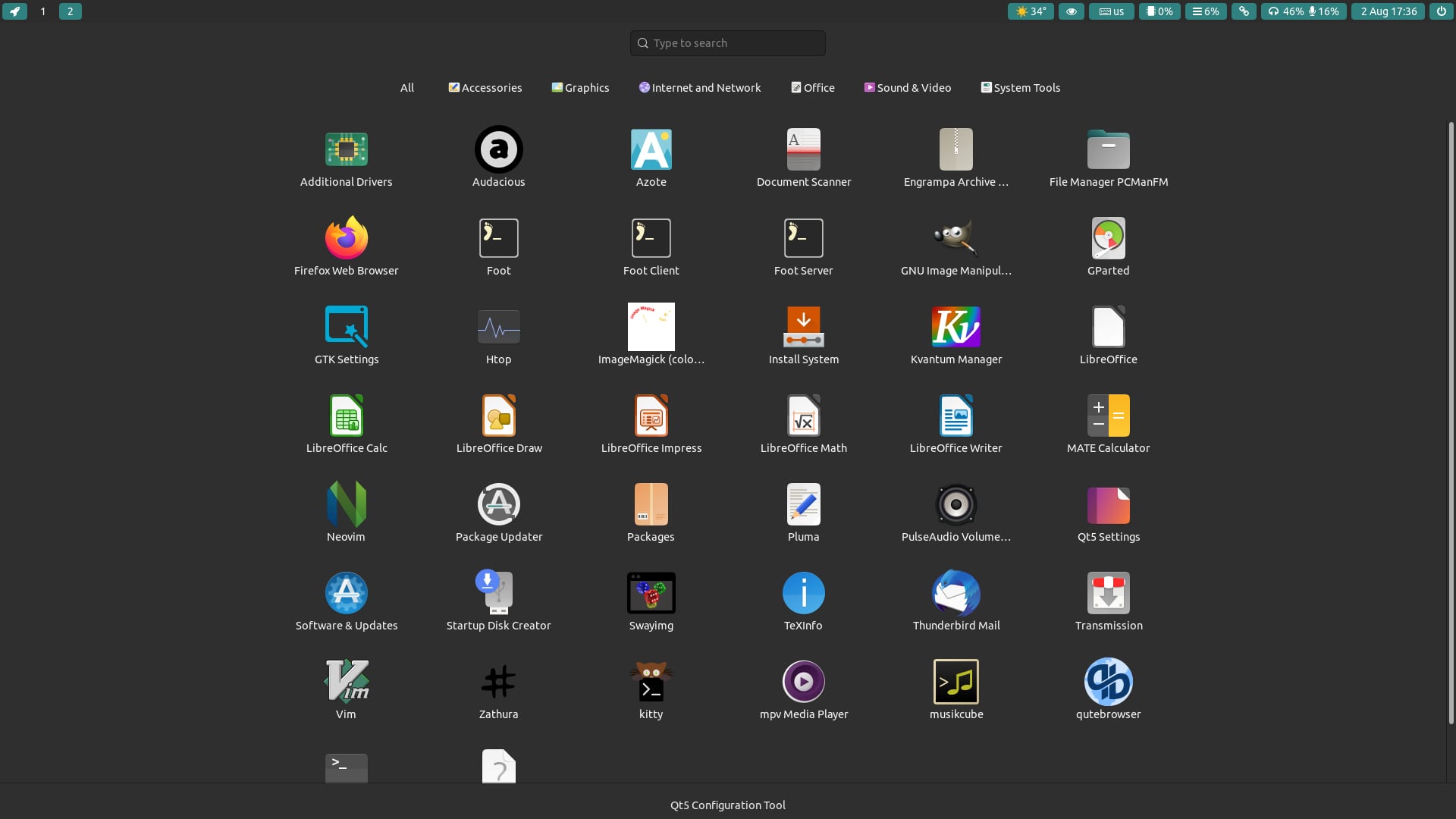Open LibreOffice Impress

point(651,424)
